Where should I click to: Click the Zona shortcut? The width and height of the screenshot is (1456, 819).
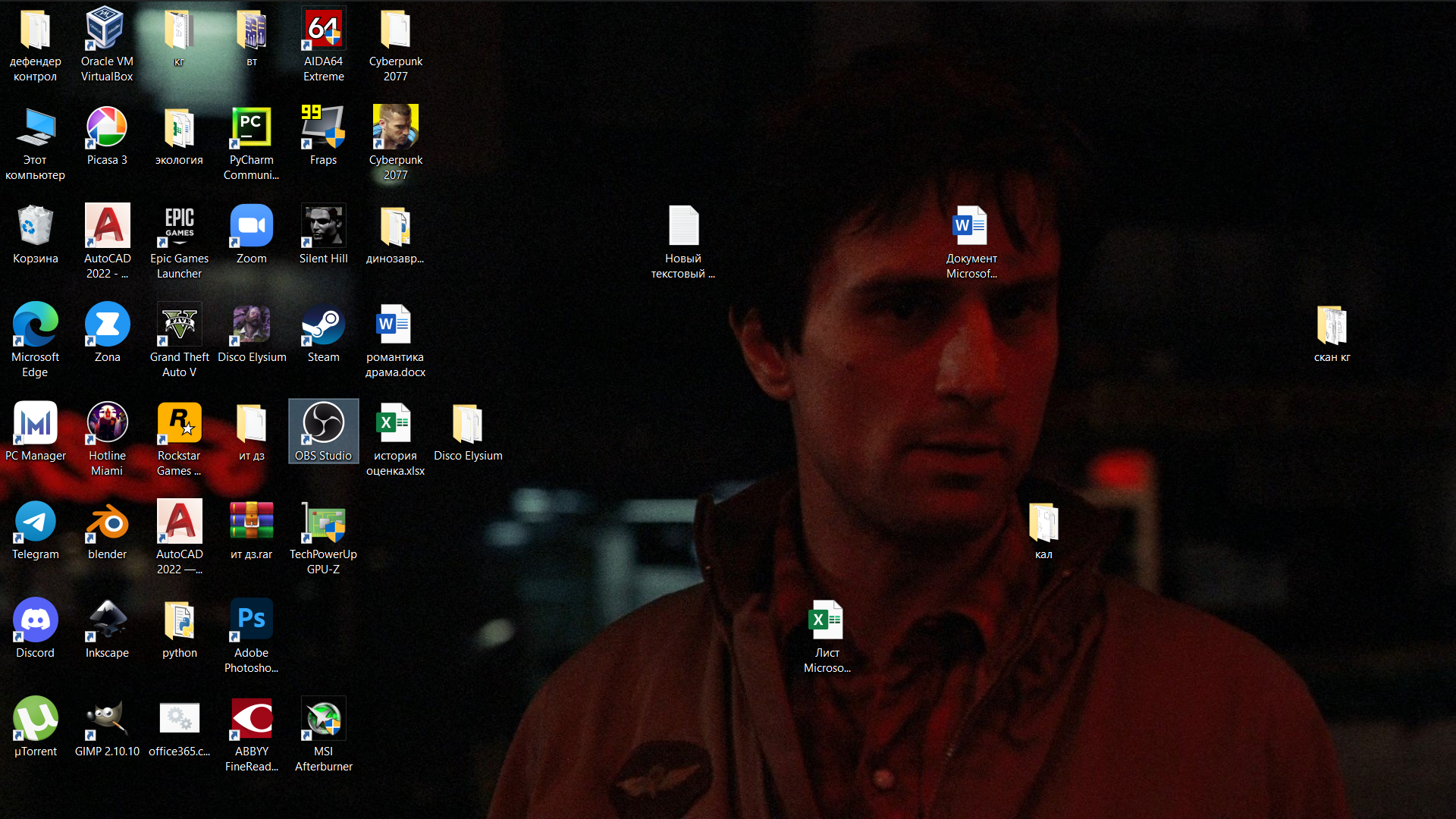(107, 332)
